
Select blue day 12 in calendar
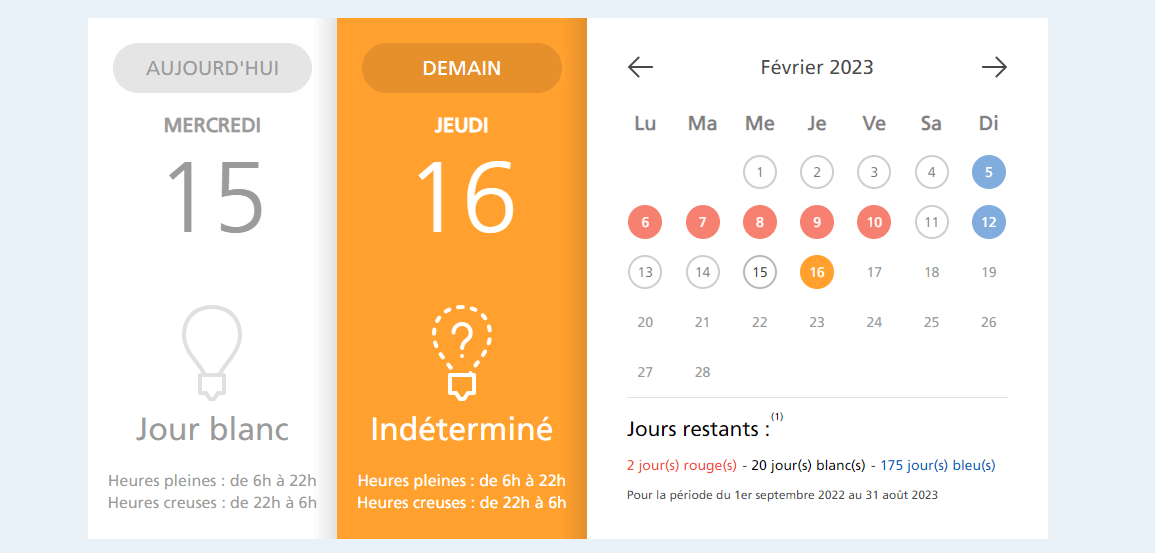989,222
